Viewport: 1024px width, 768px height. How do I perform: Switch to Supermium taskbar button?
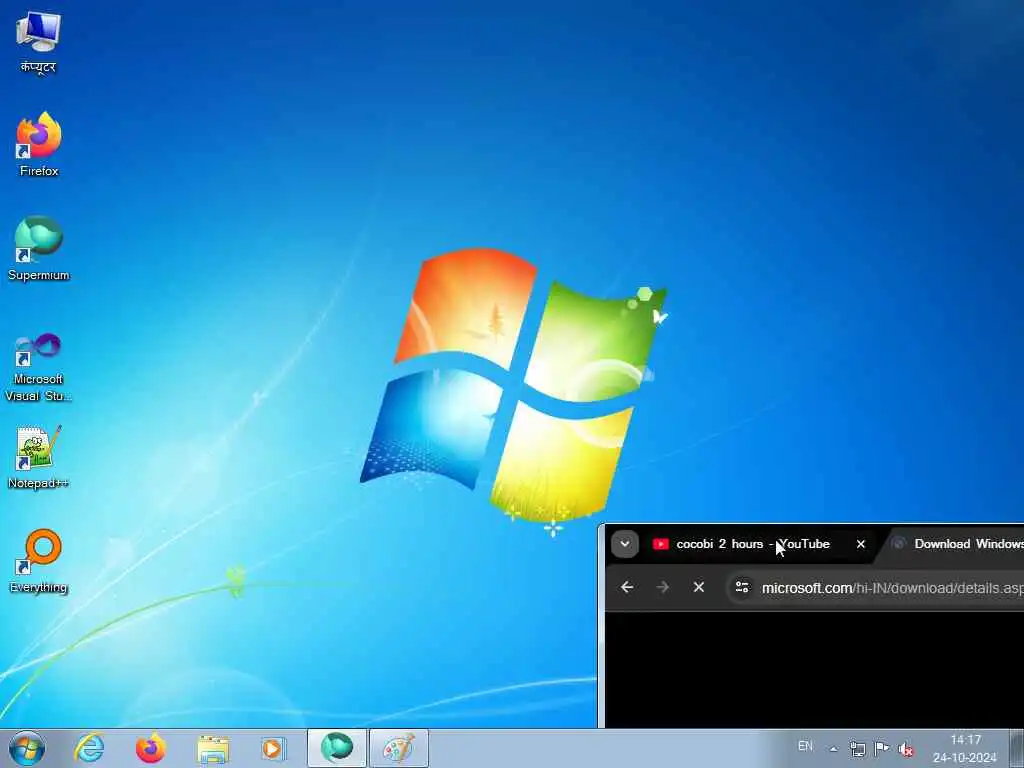click(x=336, y=748)
